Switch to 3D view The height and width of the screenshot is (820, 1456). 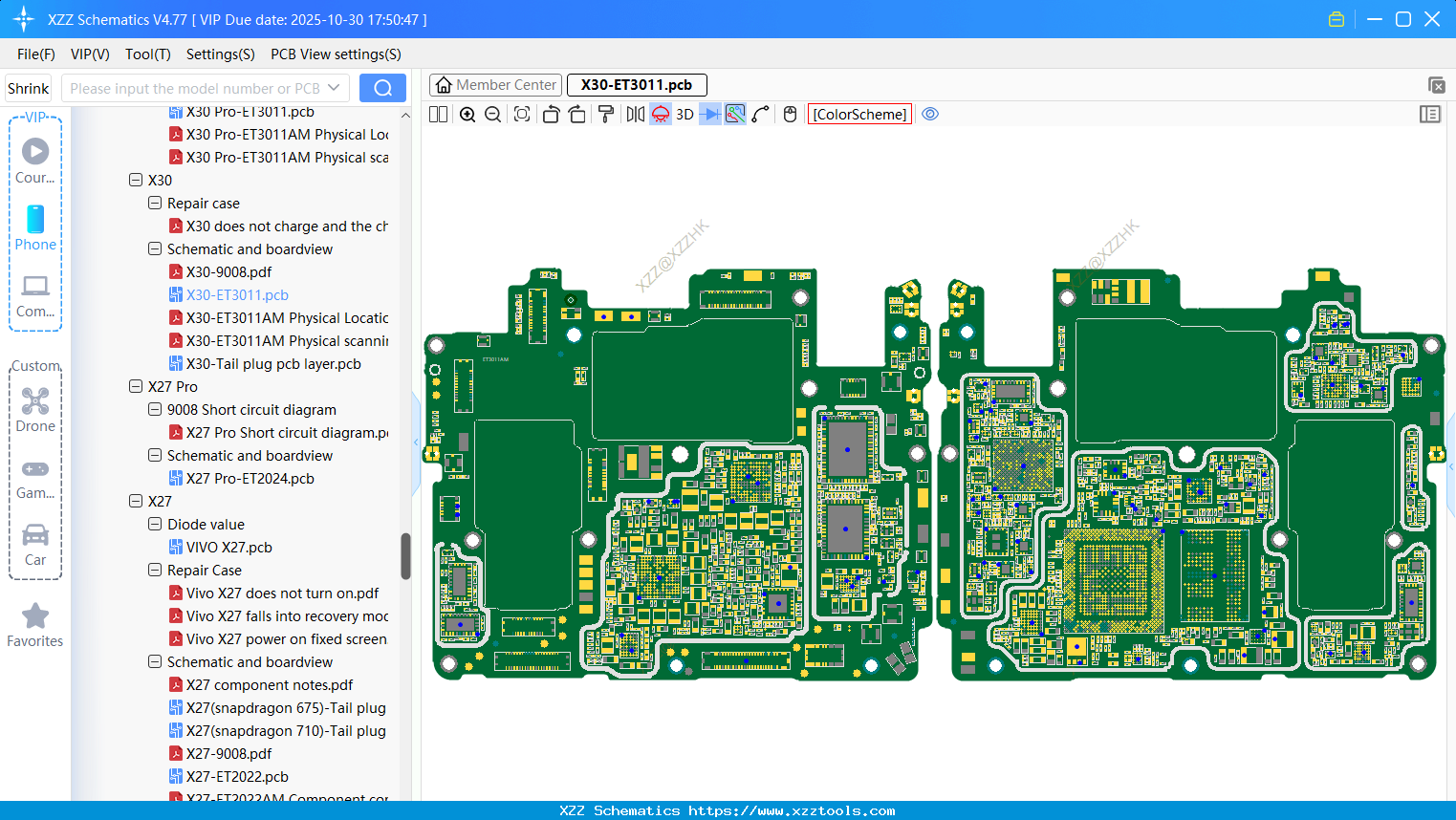[685, 115]
